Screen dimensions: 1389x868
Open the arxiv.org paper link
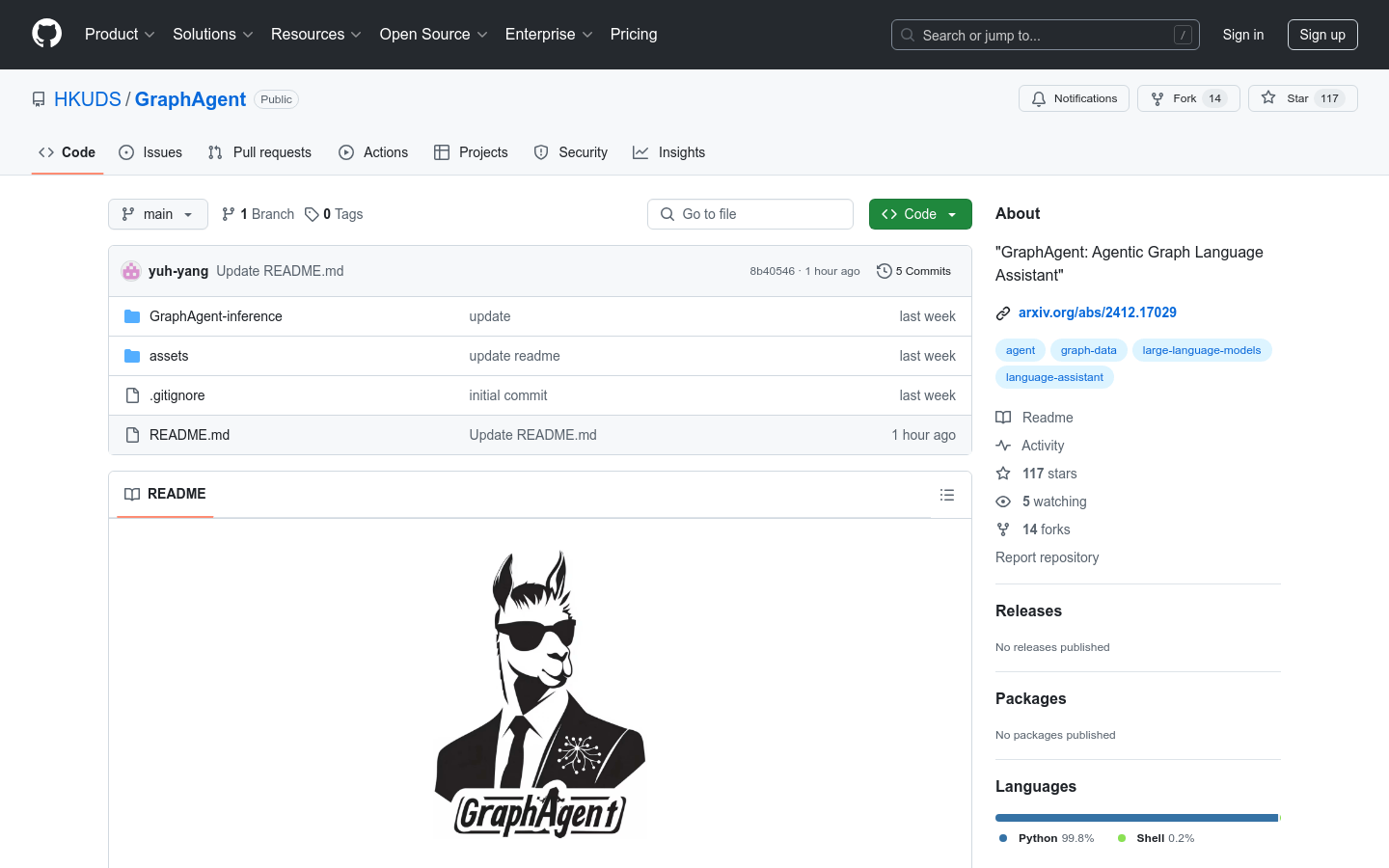click(1097, 312)
